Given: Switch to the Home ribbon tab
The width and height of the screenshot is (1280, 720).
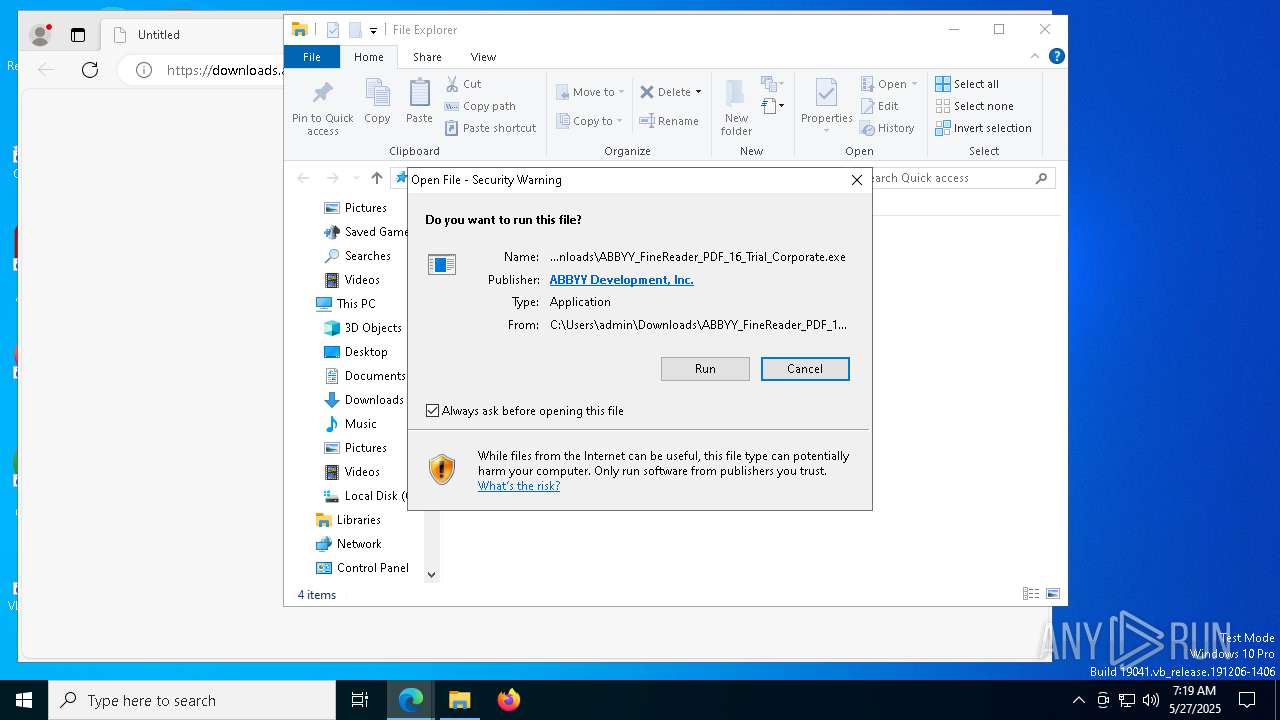Looking at the screenshot, I should (x=368, y=57).
